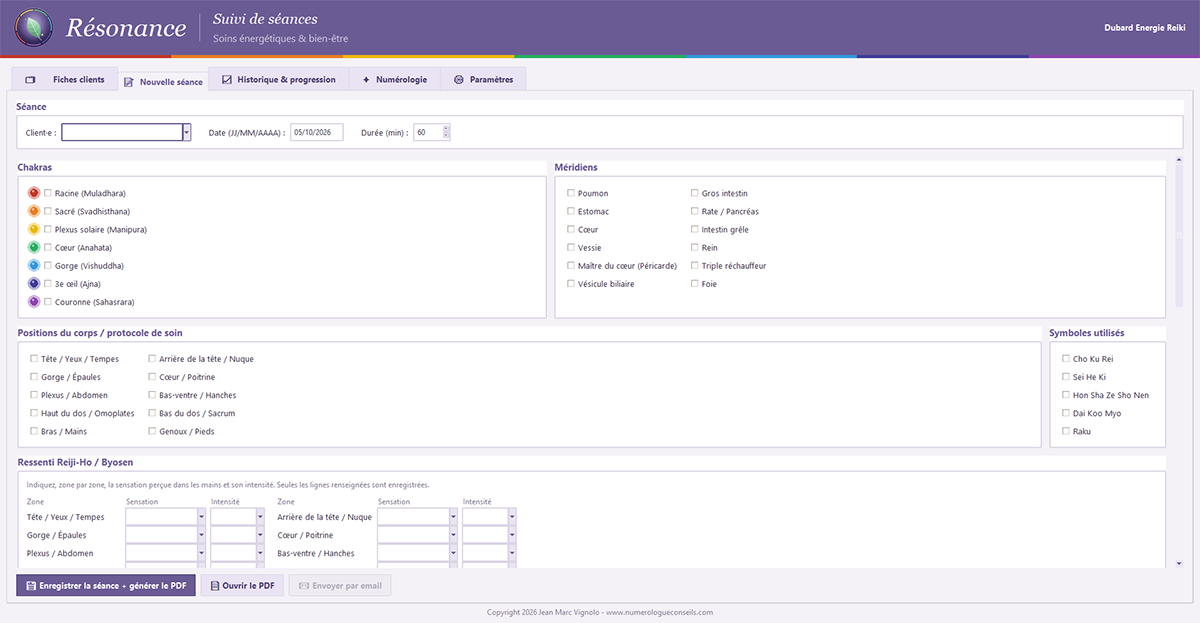This screenshot has height=623, width=1200.
Task: Open the Historique & progression tab
Action: click(x=279, y=80)
